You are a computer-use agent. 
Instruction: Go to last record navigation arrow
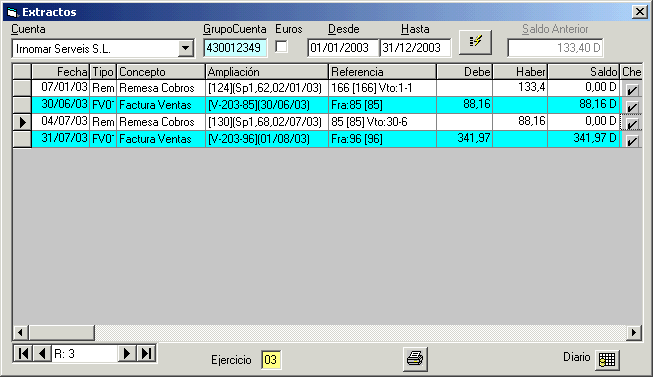click(x=146, y=354)
